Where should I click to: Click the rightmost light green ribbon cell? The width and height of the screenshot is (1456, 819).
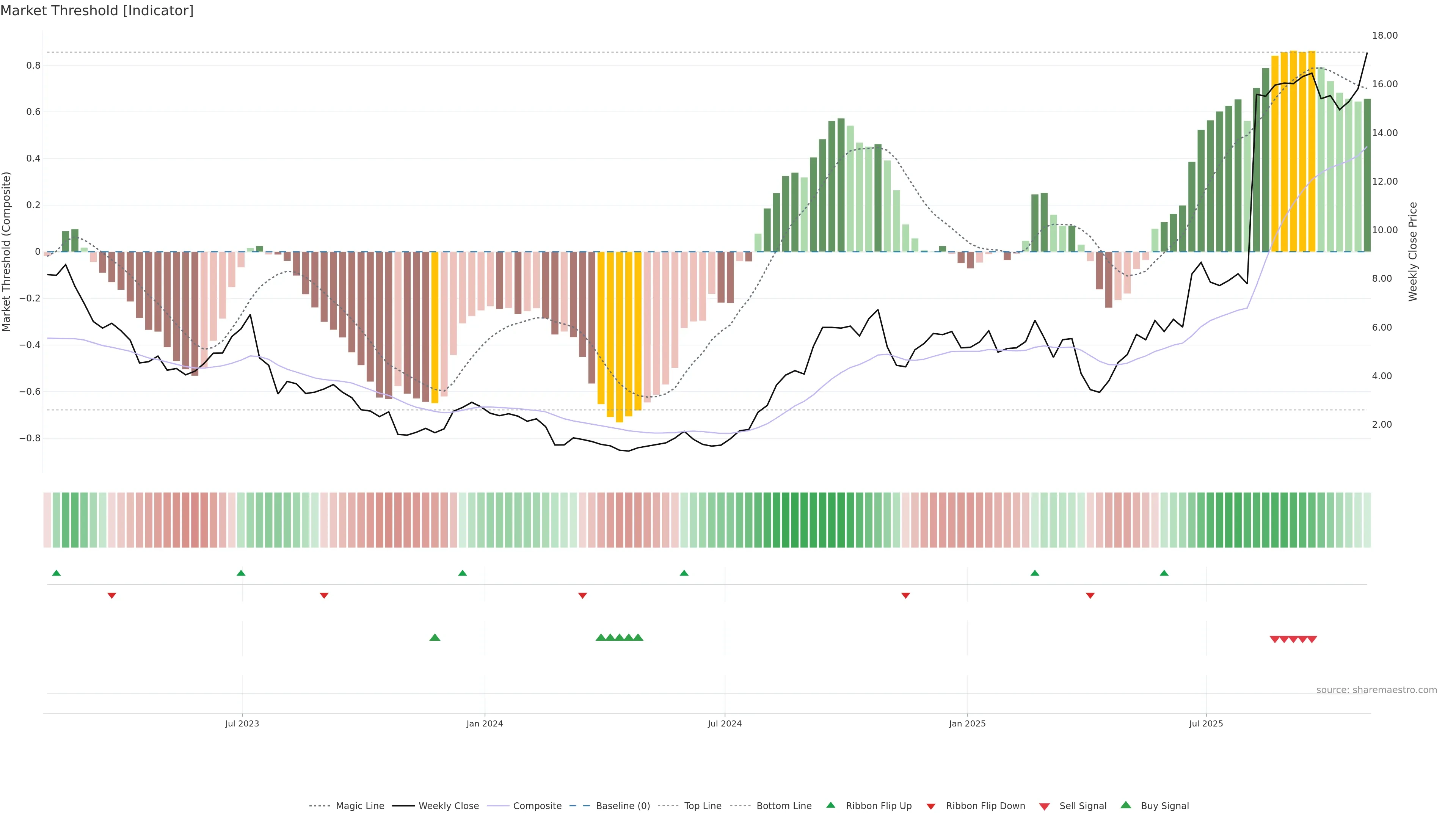tap(1367, 520)
